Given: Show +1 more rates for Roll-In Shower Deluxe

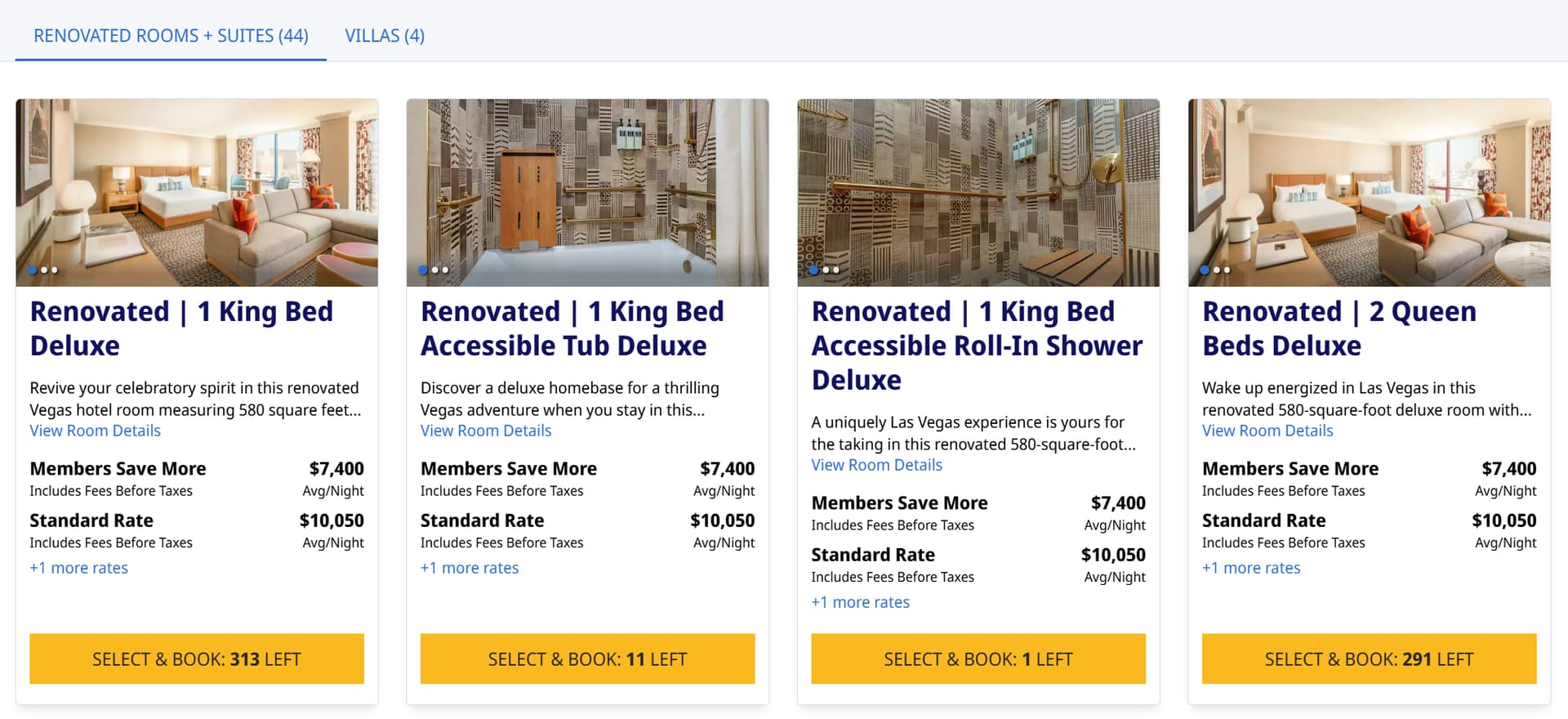Looking at the screenshot, I should (x=860, y=602).
